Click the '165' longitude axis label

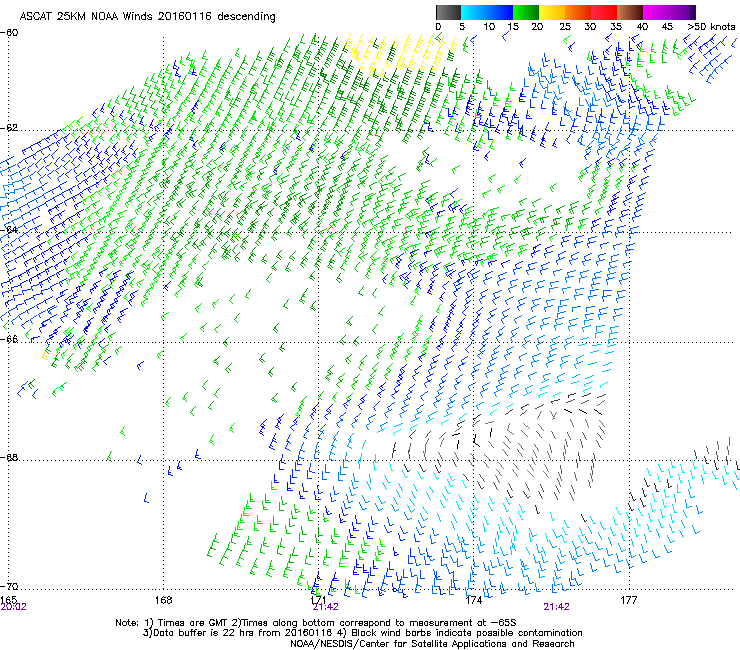[8, 600]
